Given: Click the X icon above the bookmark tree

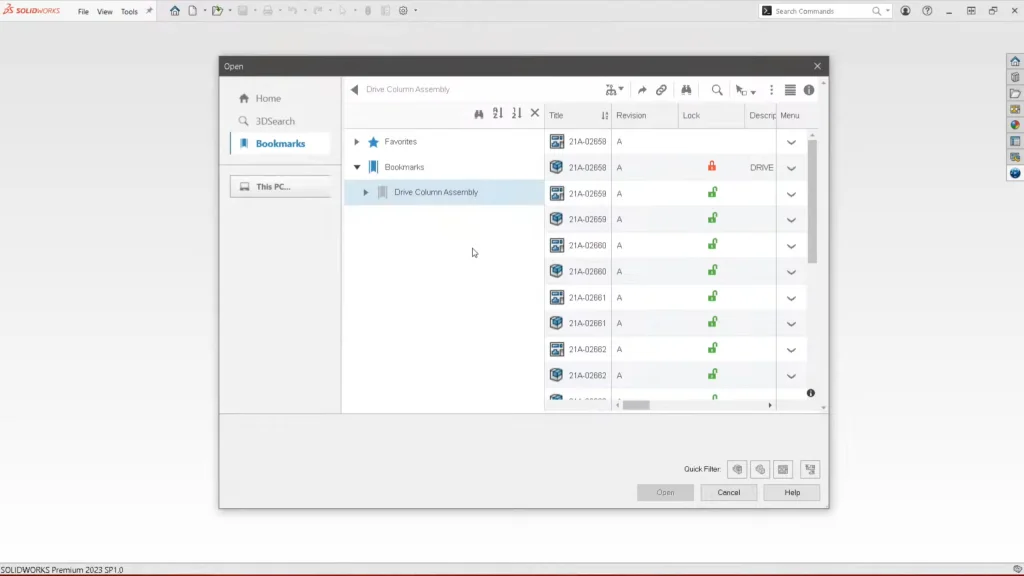Looking at the screenshot, I should click(x=535, y=114).
